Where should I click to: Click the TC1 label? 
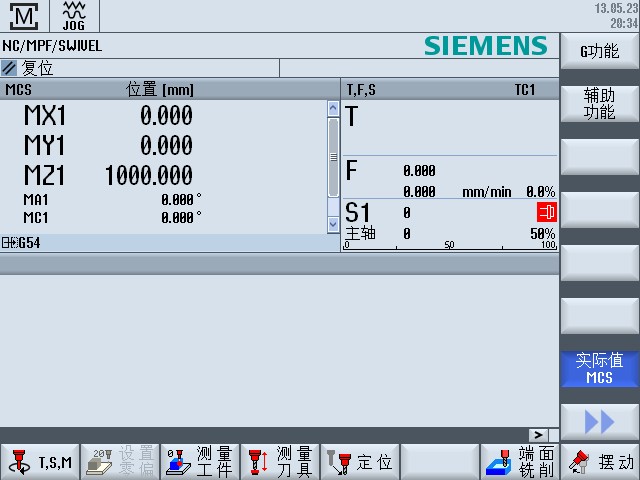(524, 90)
